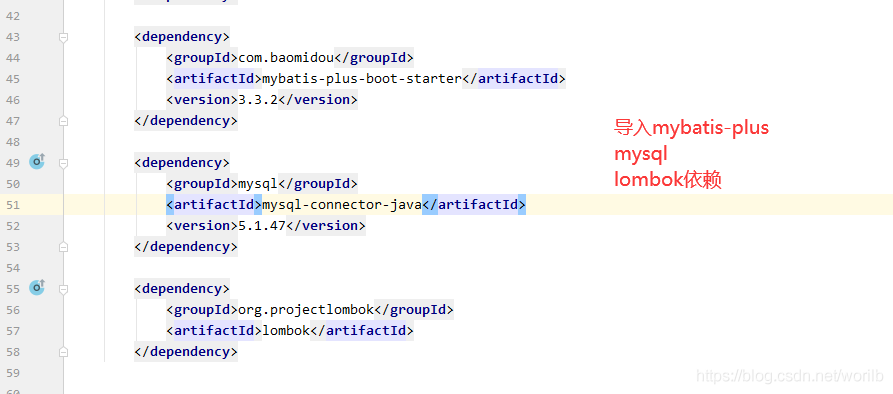The image size is (893, 394).
Task: Click the version value 3.3.2
Action: (x=258, y=100)
